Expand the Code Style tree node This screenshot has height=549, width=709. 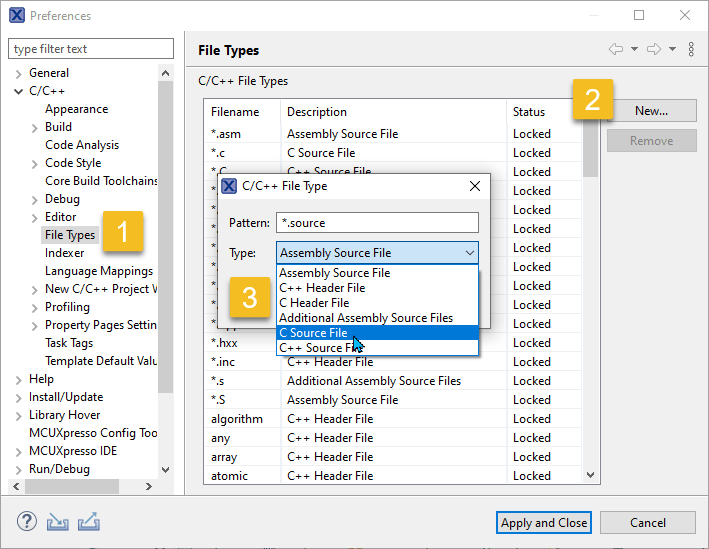click(34, 163)
